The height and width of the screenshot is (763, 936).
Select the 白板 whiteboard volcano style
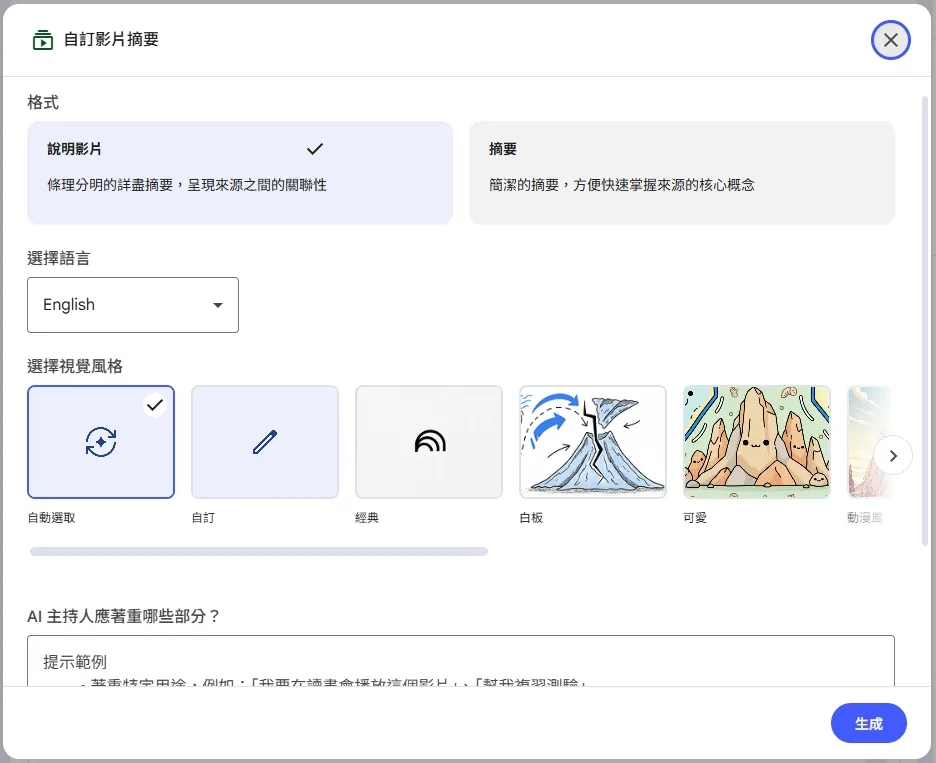[x=593, y=441]
